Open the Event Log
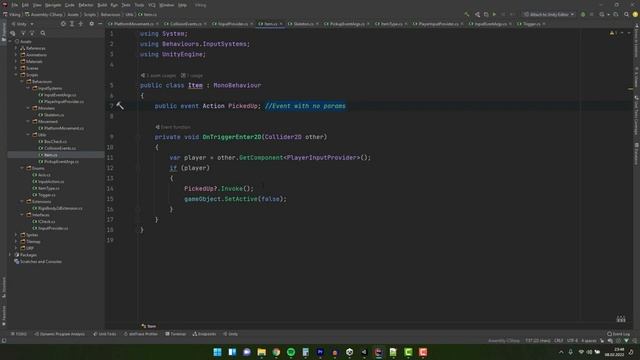This screenshot has height=360, width=640. [619, 334]
